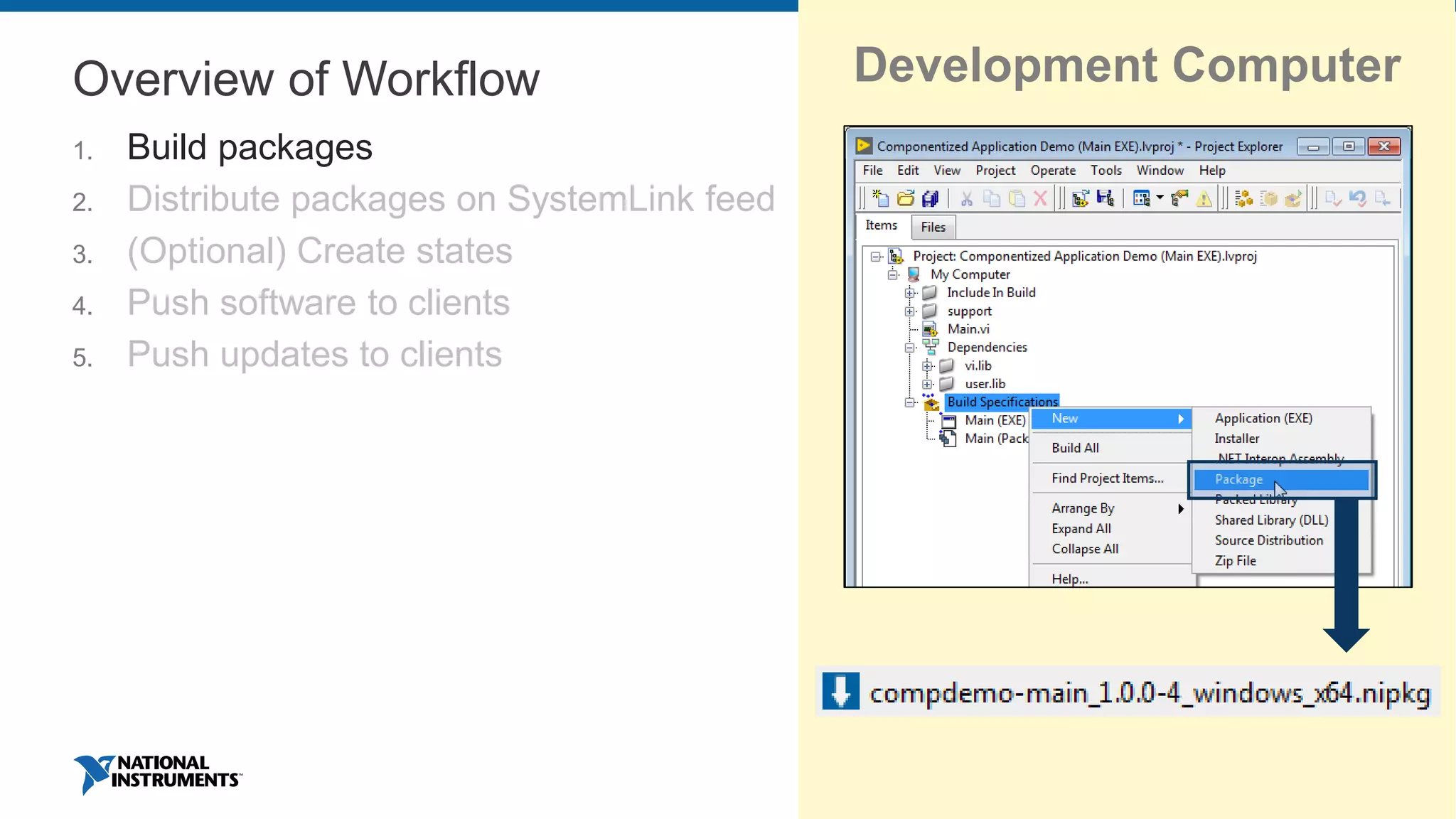
Task: Click the Copy toolbar icon
Action: pyautogui.click(x=991, y=198)
